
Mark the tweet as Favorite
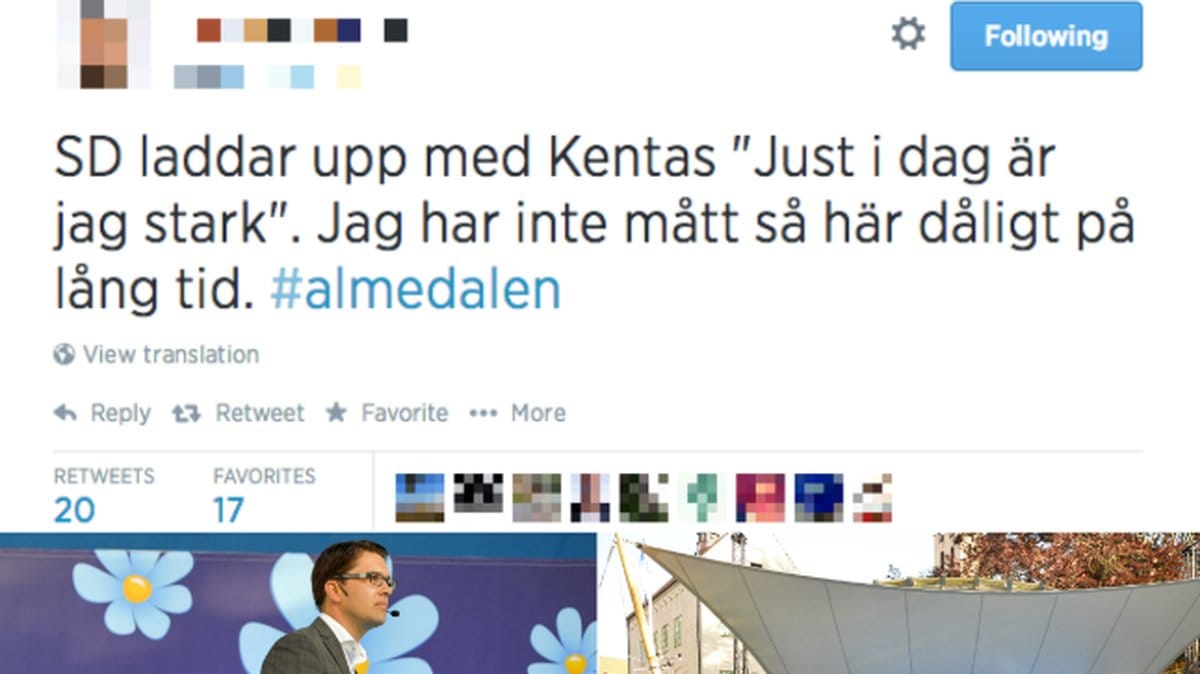click(387, 413)
